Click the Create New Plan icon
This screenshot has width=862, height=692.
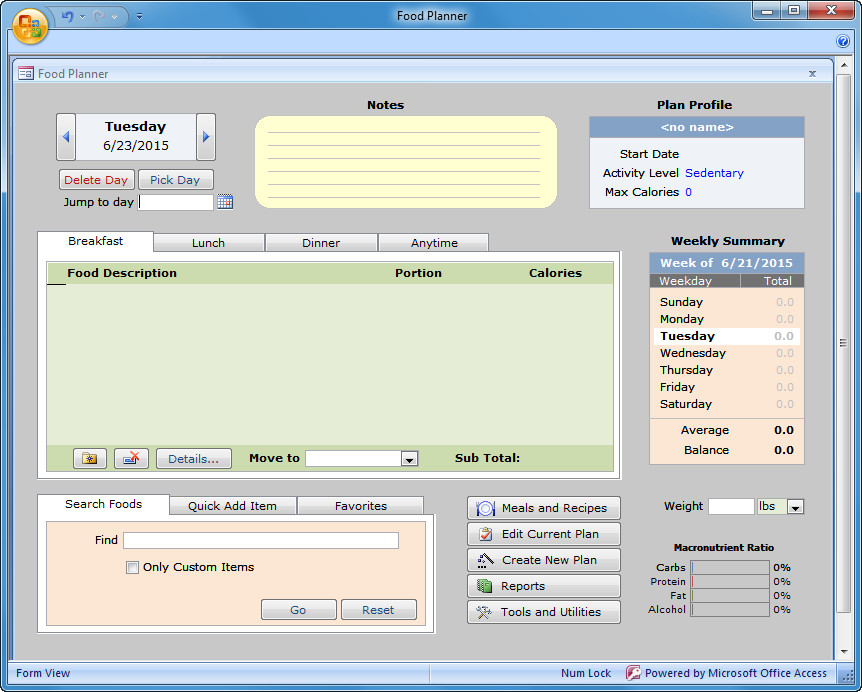coord(485,560)
